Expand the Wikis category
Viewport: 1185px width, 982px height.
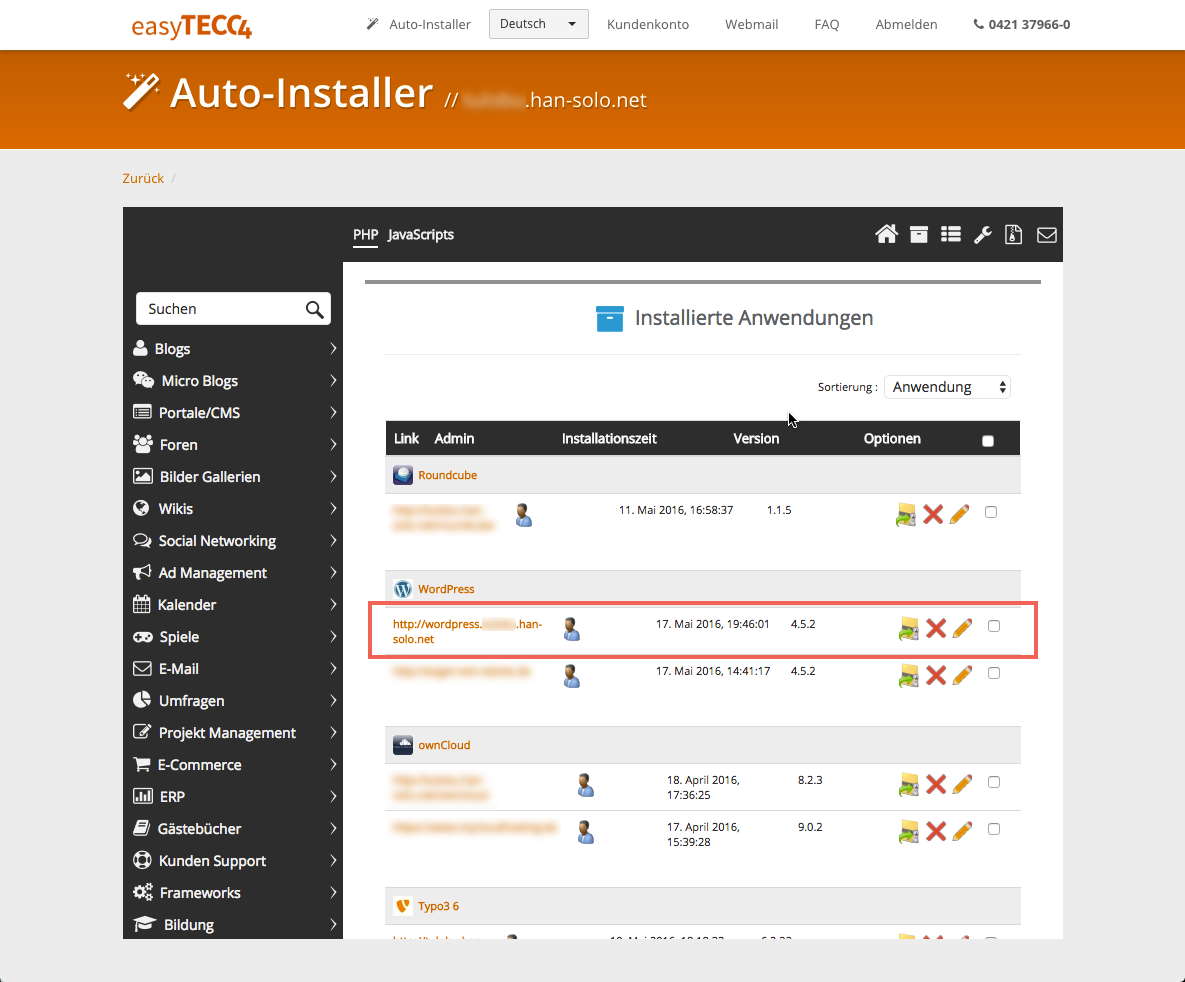[234, 509]
